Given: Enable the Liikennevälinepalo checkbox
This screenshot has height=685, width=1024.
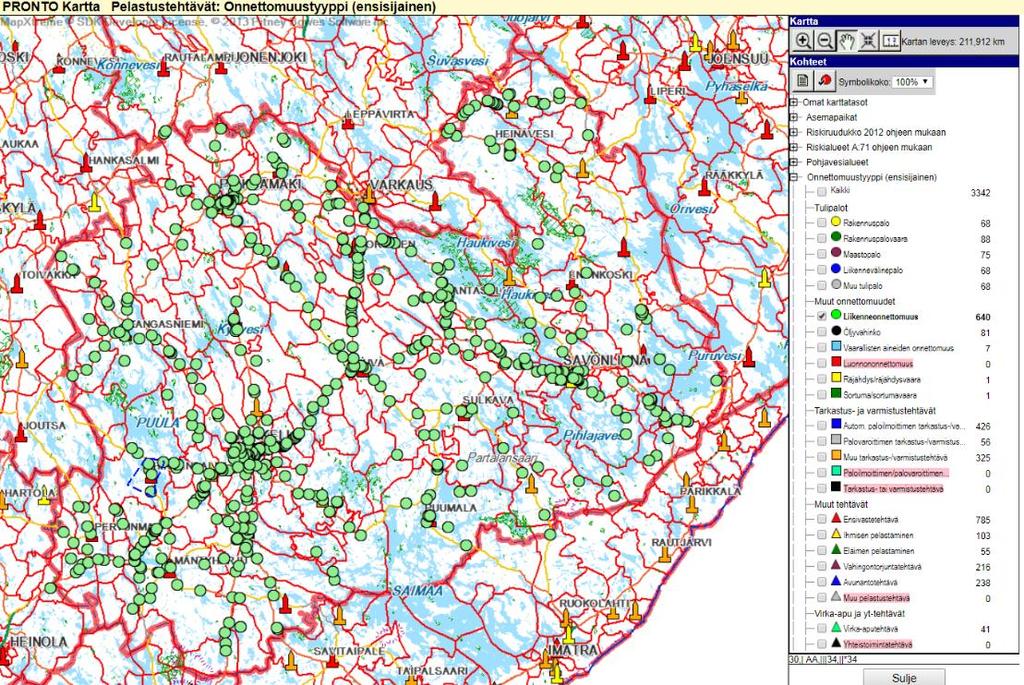Looking at the screenshot, I should point(822,270).
